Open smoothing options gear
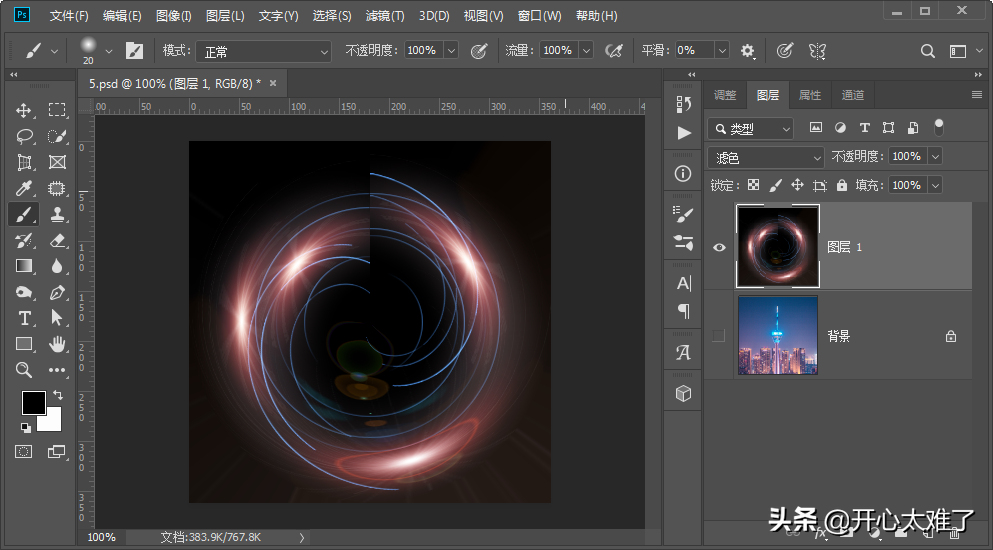This screenshot has width=993, height=550. (x=748, y=51)
